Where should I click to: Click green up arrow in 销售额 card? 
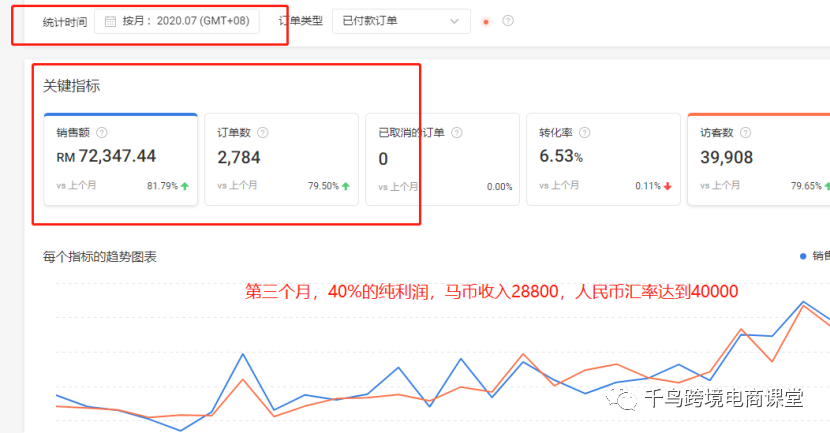[x=185, y=186]
